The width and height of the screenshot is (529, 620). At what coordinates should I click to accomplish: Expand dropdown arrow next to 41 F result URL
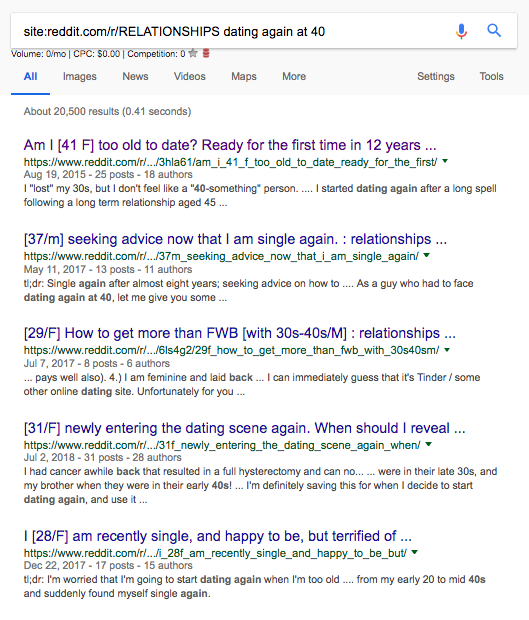pyautogui.click(x=445, y=161)
